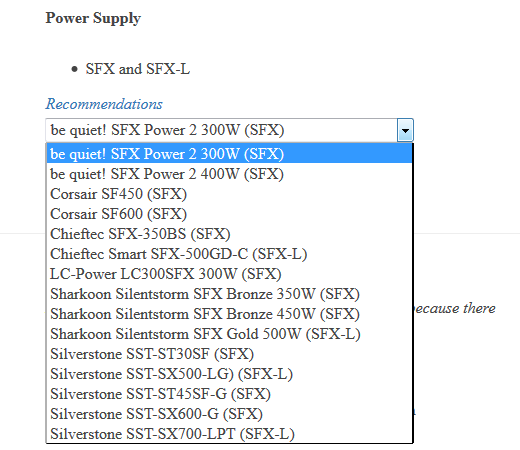Click the dropdown arrow of the power supply combo box

tap(405, 130)
